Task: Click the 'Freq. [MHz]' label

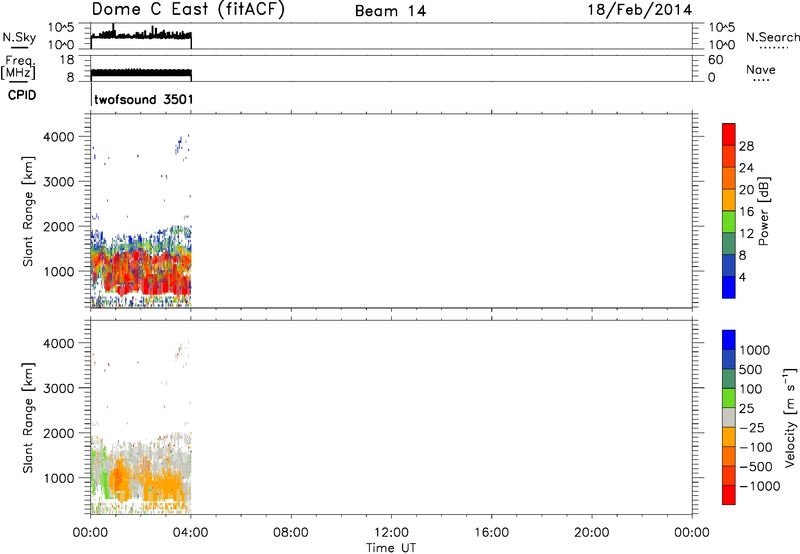Action: [x=18, y=67]
